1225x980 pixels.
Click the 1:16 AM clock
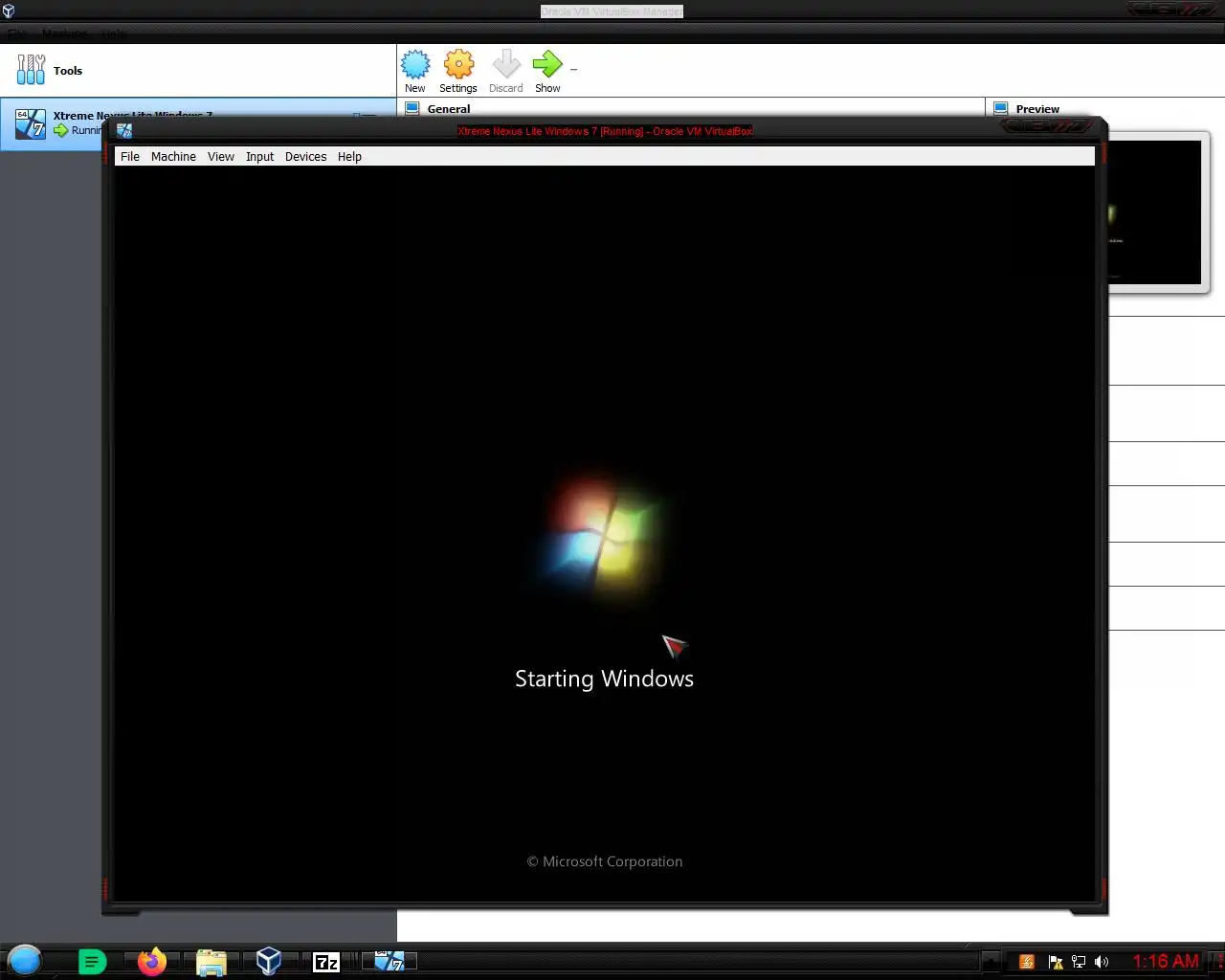coord(1166,961)
